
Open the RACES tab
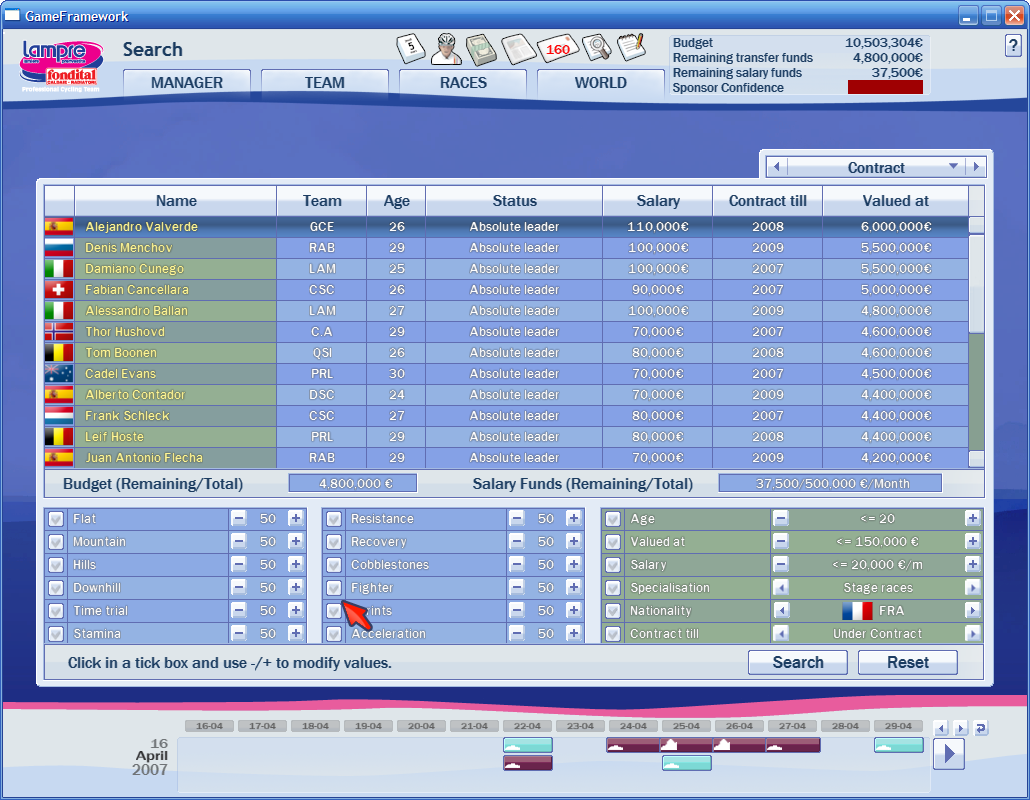coord(463,83)
